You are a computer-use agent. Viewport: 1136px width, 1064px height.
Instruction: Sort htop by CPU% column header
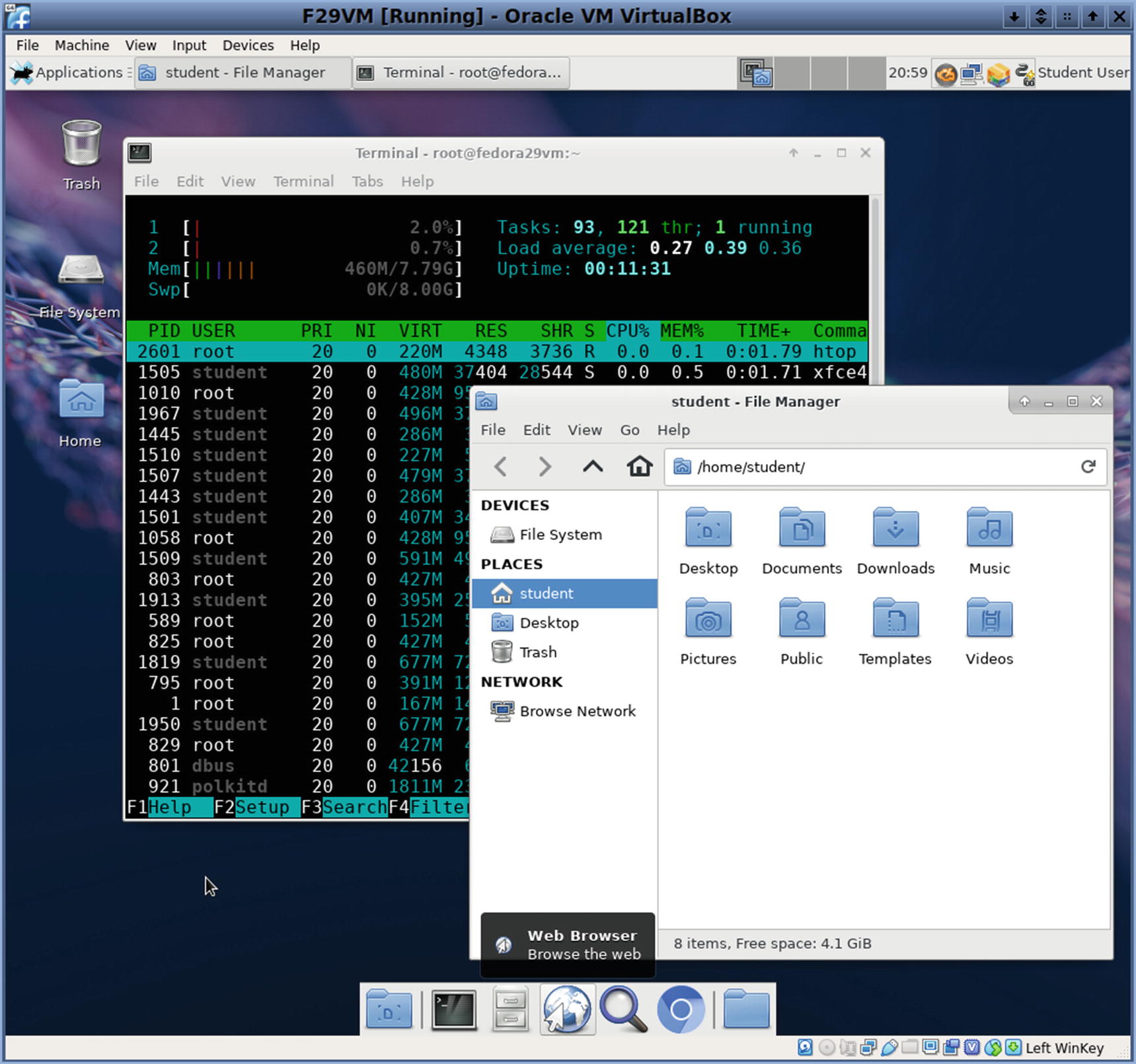click(x=628, y=330)
